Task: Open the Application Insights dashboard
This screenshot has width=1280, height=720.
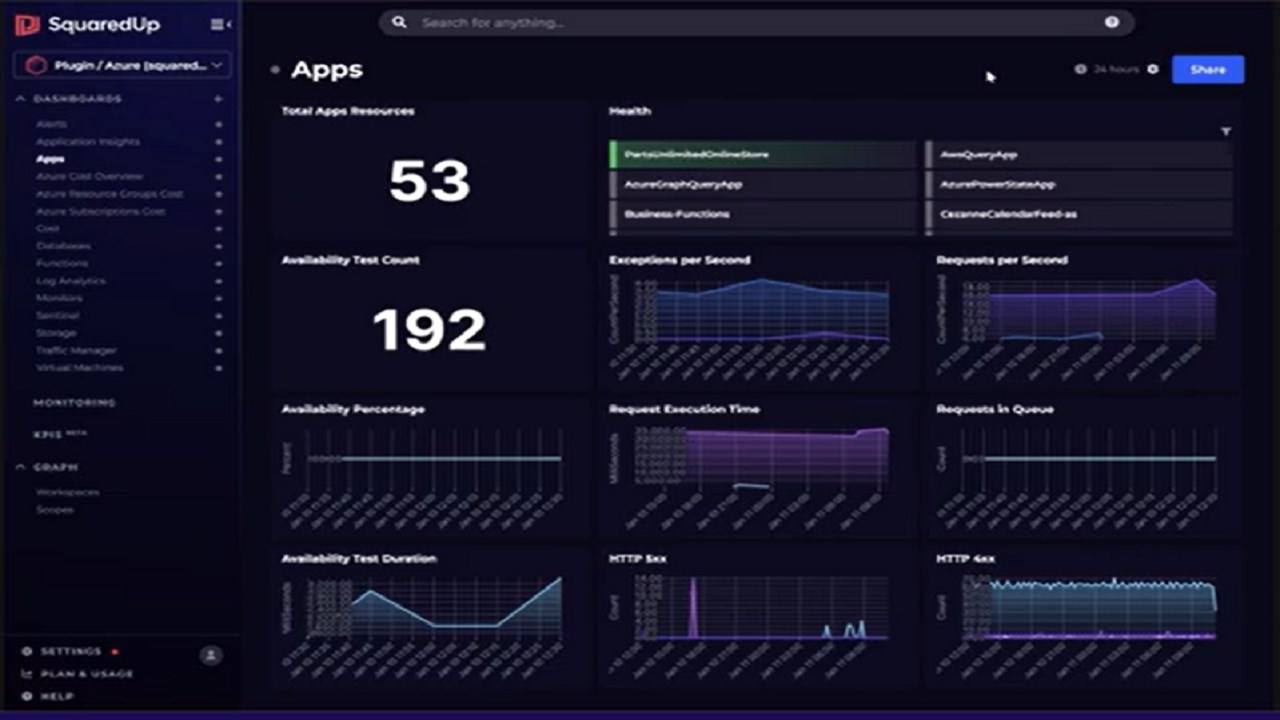Action: tap(88, 142)
